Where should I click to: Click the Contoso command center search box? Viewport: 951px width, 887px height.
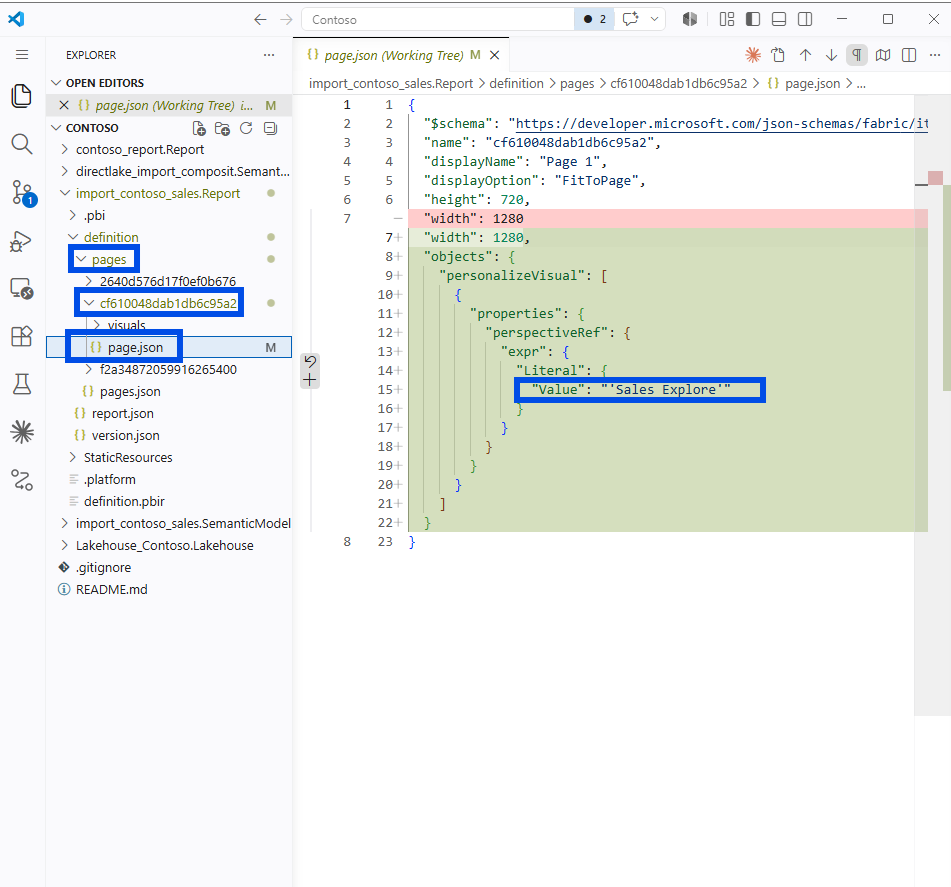pyautogui.click(x=438, y=19)
